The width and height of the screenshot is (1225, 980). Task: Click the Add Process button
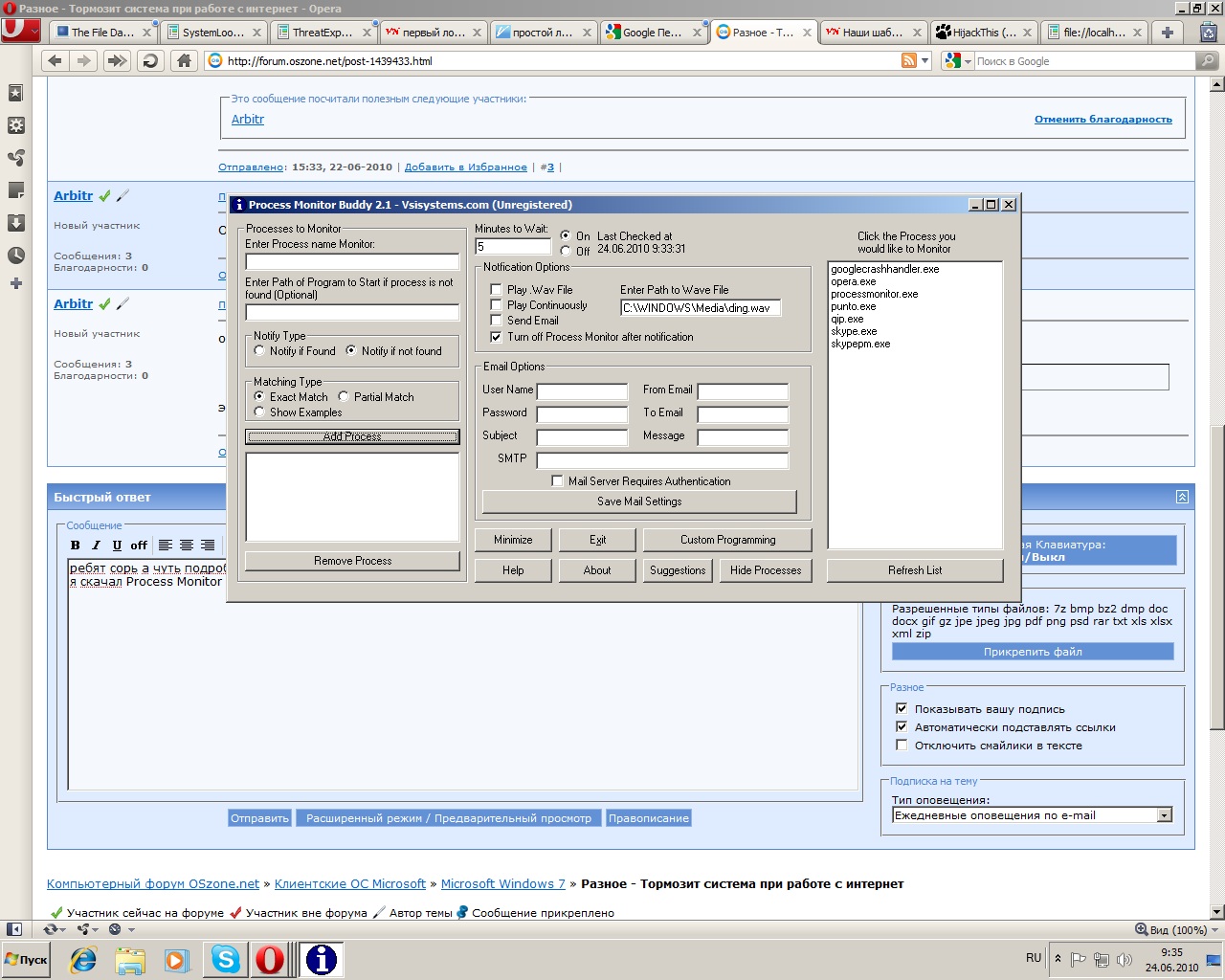click(352, 436)
